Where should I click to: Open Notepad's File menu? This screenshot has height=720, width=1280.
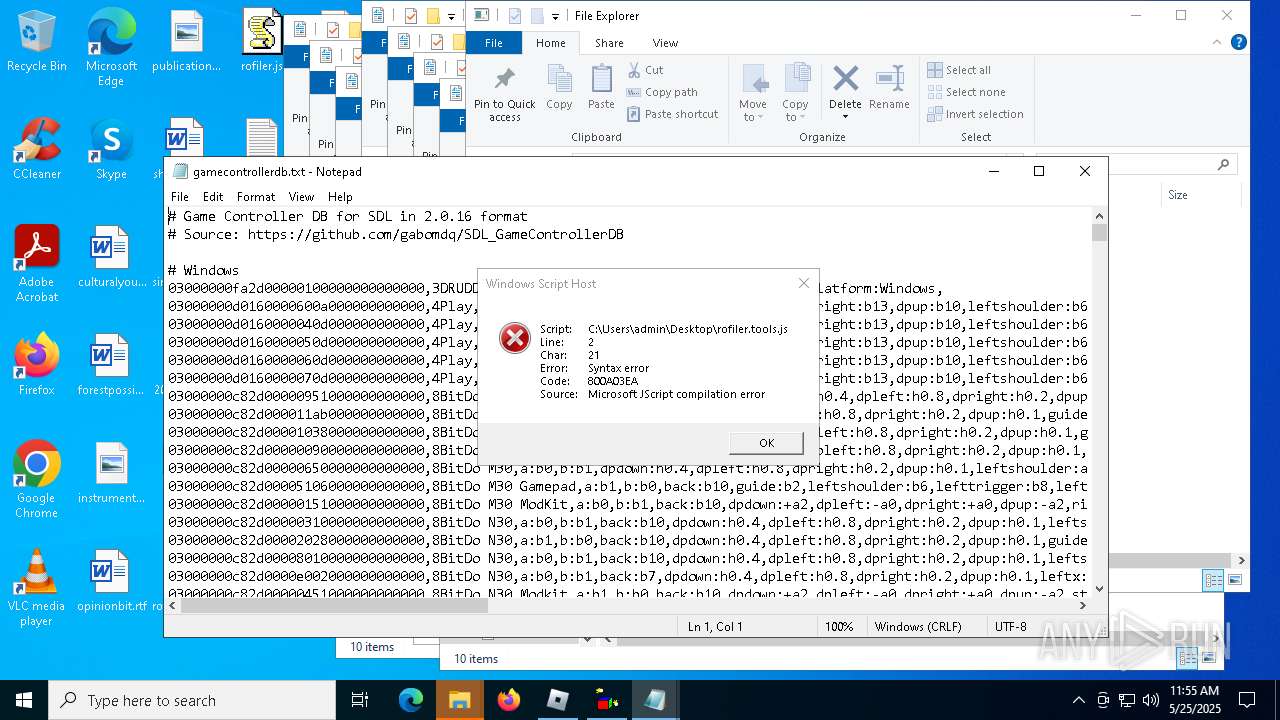tap(180, 197)
